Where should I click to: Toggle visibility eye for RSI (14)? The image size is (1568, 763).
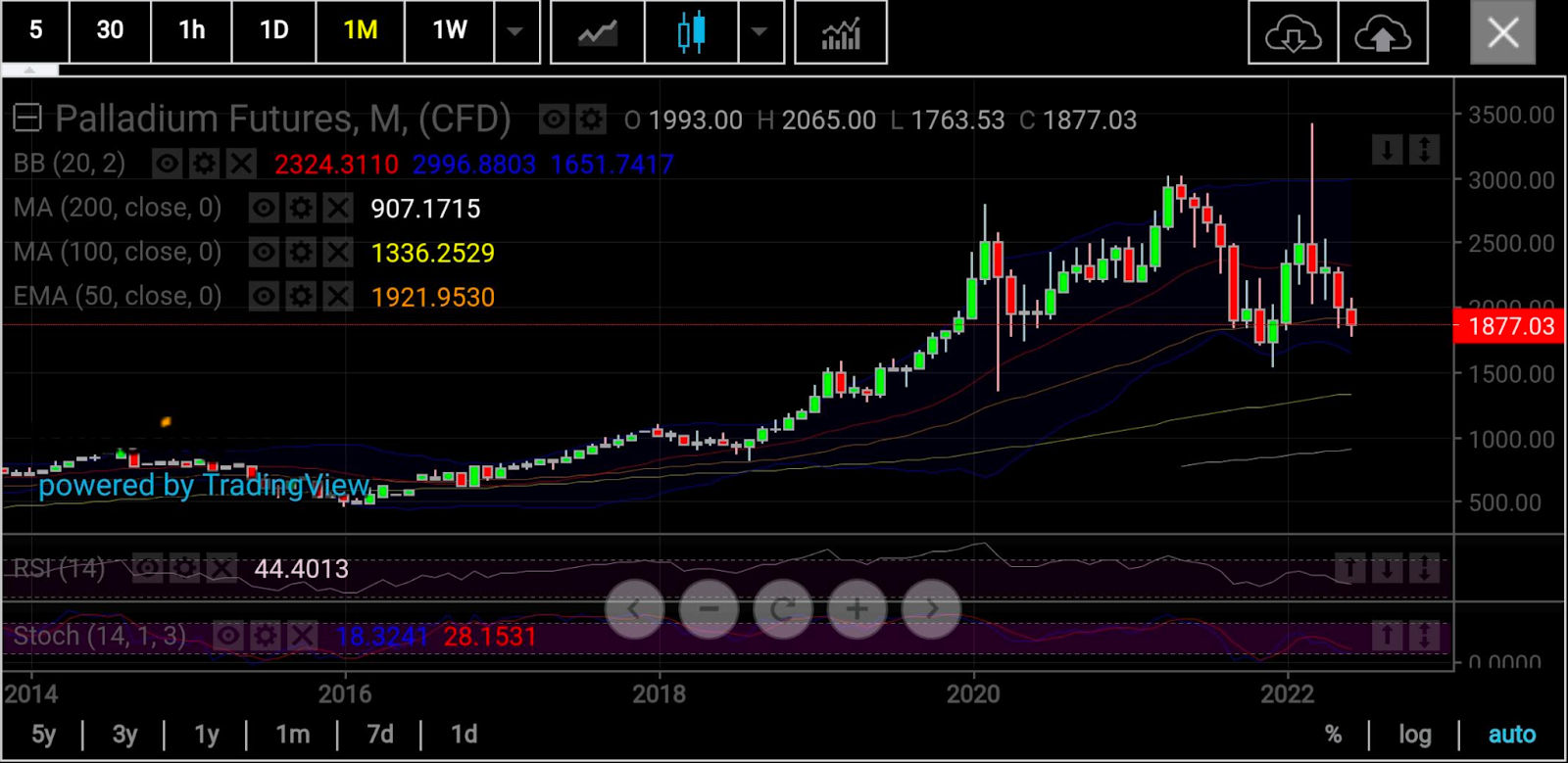coord(148,568)
